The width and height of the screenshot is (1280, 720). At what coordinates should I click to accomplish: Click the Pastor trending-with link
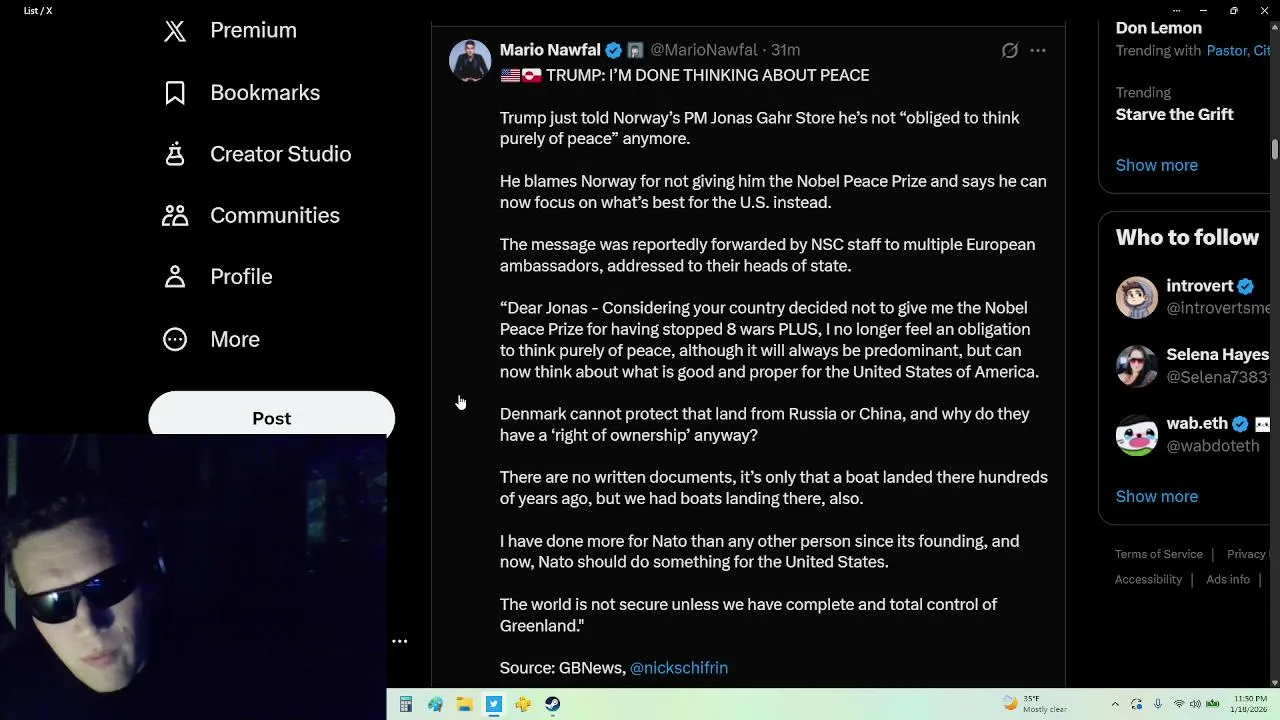click(x=1227, y=50)
